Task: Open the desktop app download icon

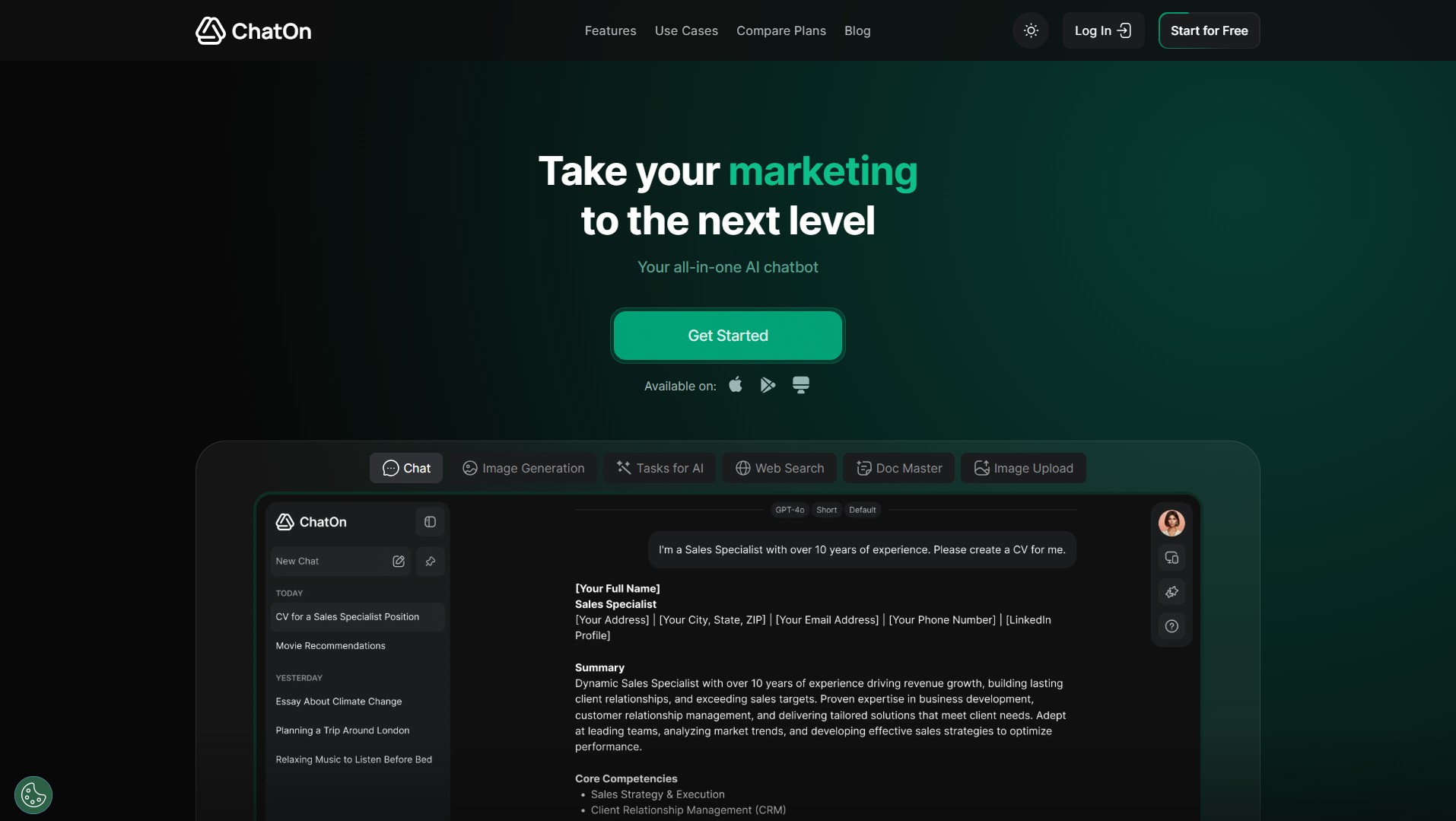Action: point(801,385)
